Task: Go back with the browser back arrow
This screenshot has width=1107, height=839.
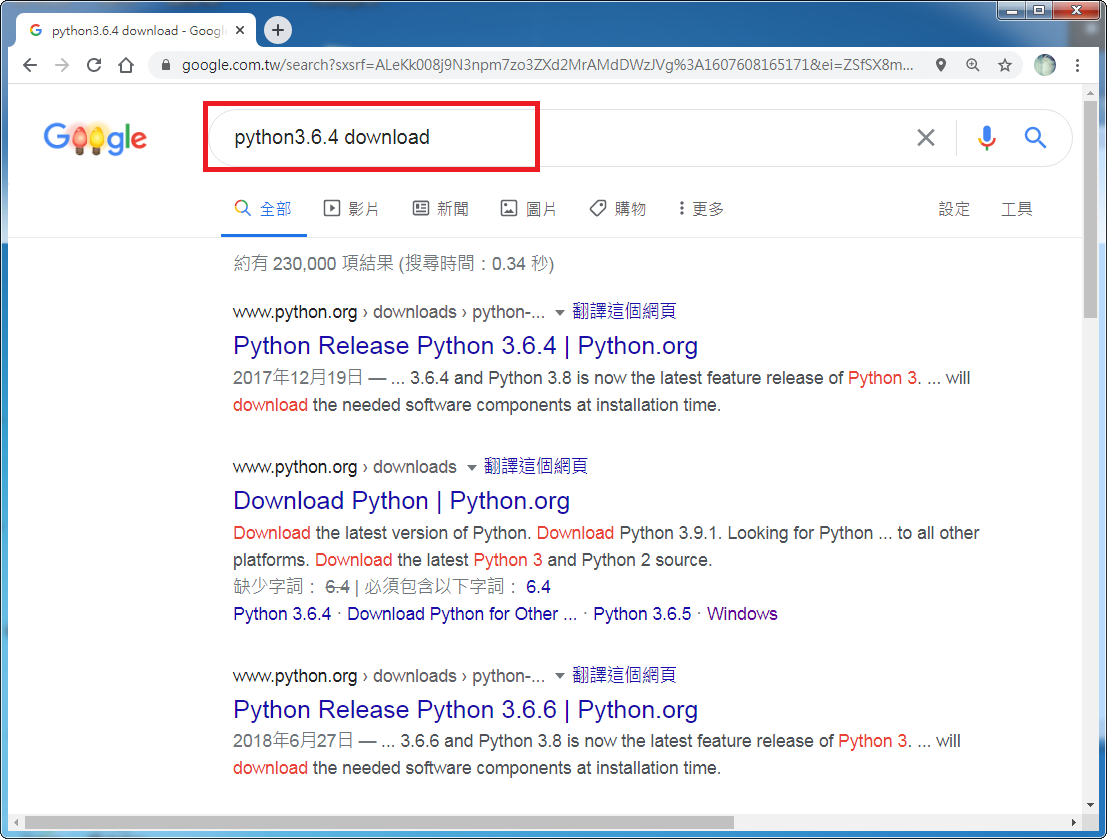Action: coord(30,66)
